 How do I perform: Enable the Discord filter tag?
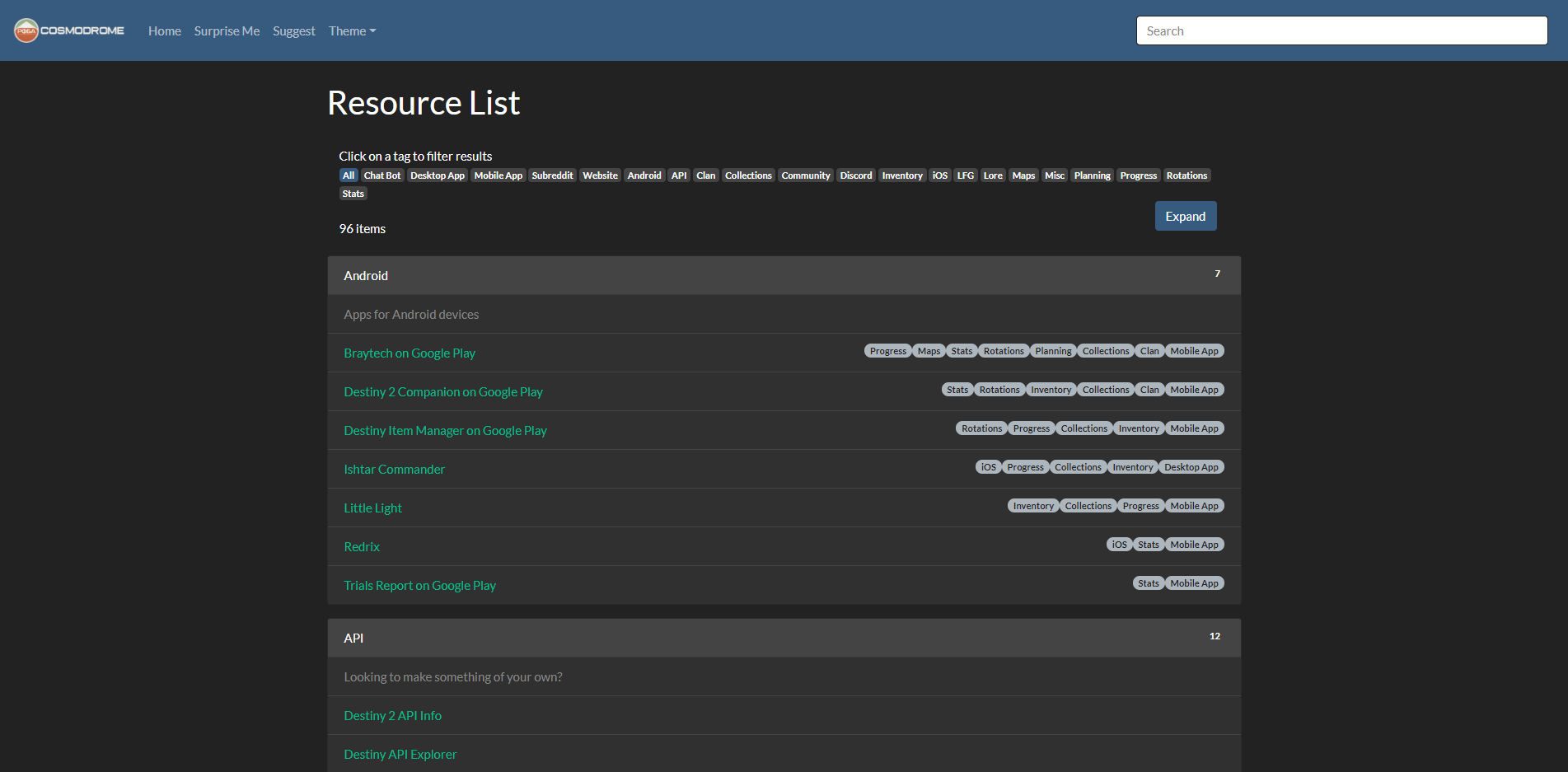pos(855,175)
